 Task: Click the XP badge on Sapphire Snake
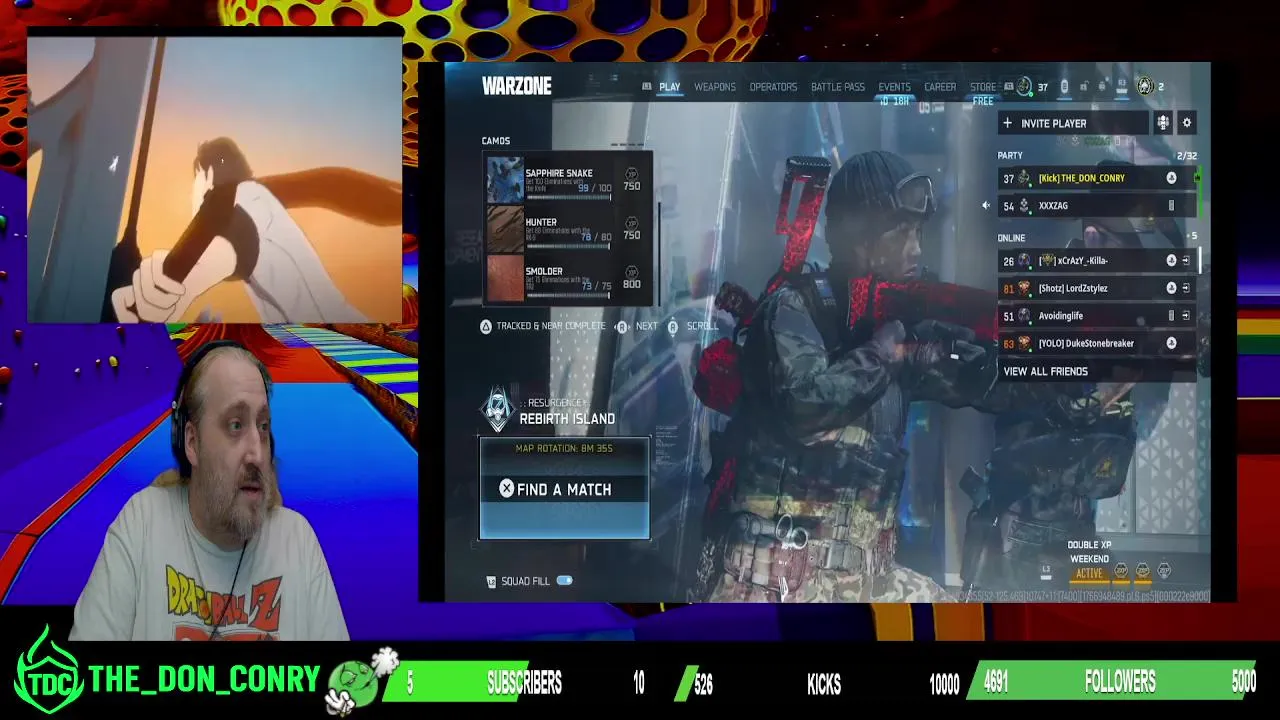631,174
